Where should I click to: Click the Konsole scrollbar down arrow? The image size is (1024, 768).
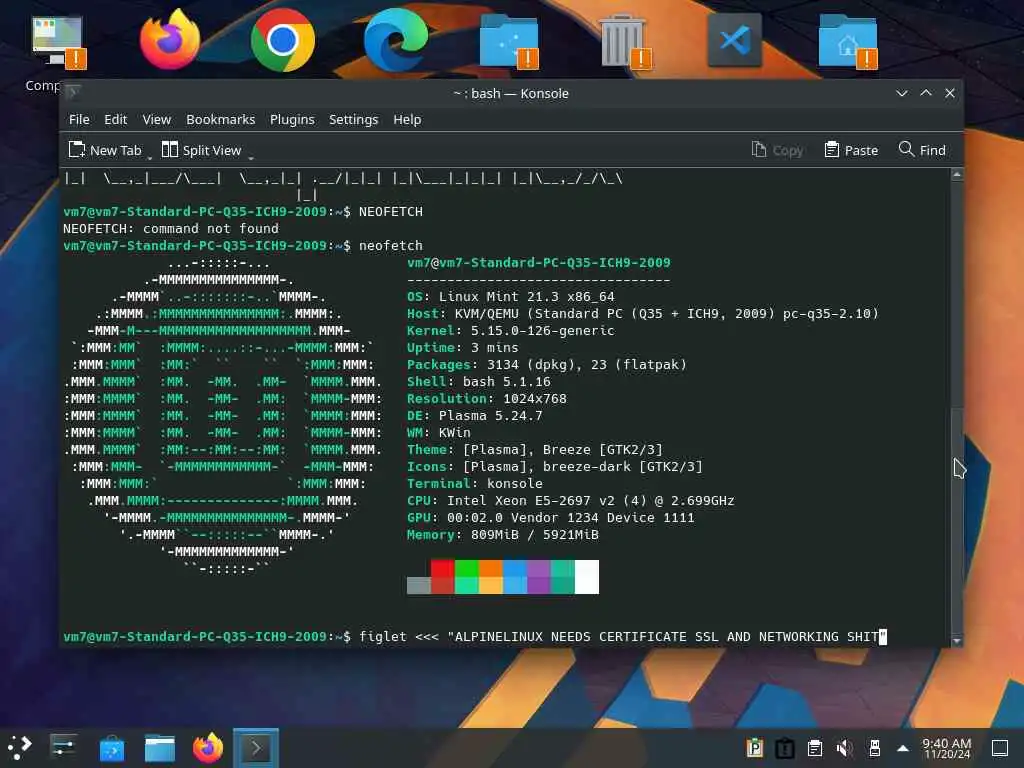[x=957, y=641]
